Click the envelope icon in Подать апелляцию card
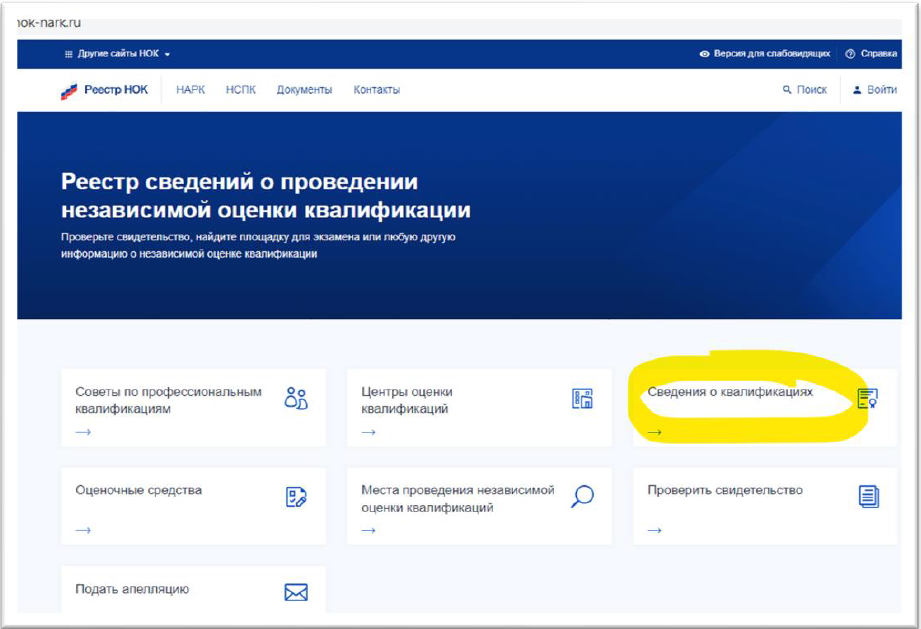 click(x=296, y=592)
